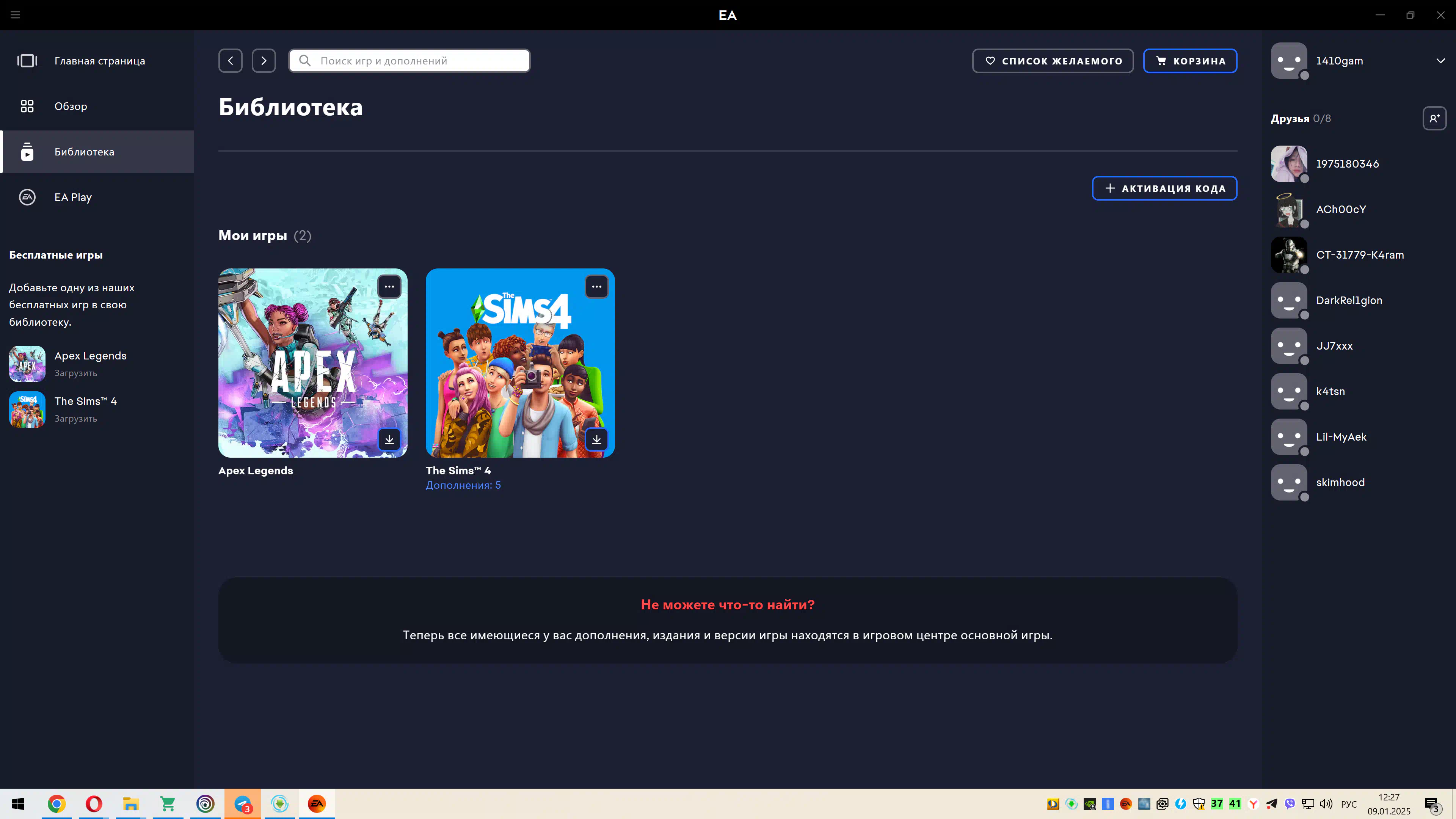Open The Sims 4 three-dots options menu
Image resolution: width=1456 pixels, height=819 pixels.
tap(596, 287)
